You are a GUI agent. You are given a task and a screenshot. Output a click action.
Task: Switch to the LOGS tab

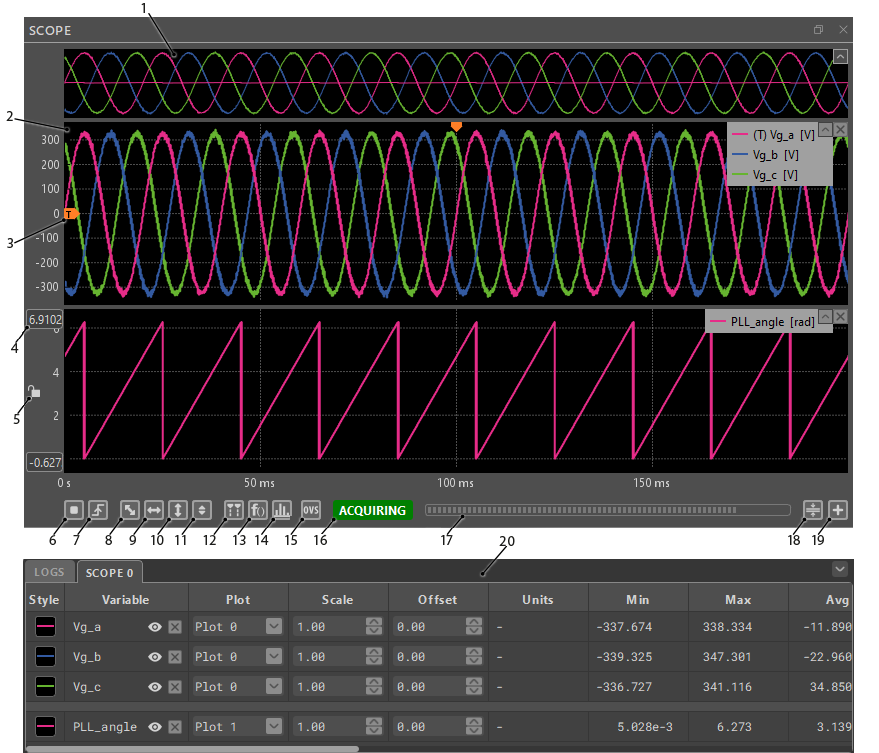point(49,573)
